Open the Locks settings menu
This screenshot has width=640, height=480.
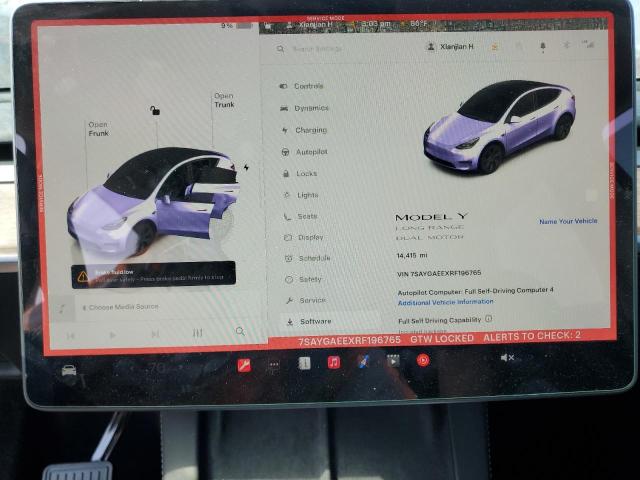tap(300, 173)
